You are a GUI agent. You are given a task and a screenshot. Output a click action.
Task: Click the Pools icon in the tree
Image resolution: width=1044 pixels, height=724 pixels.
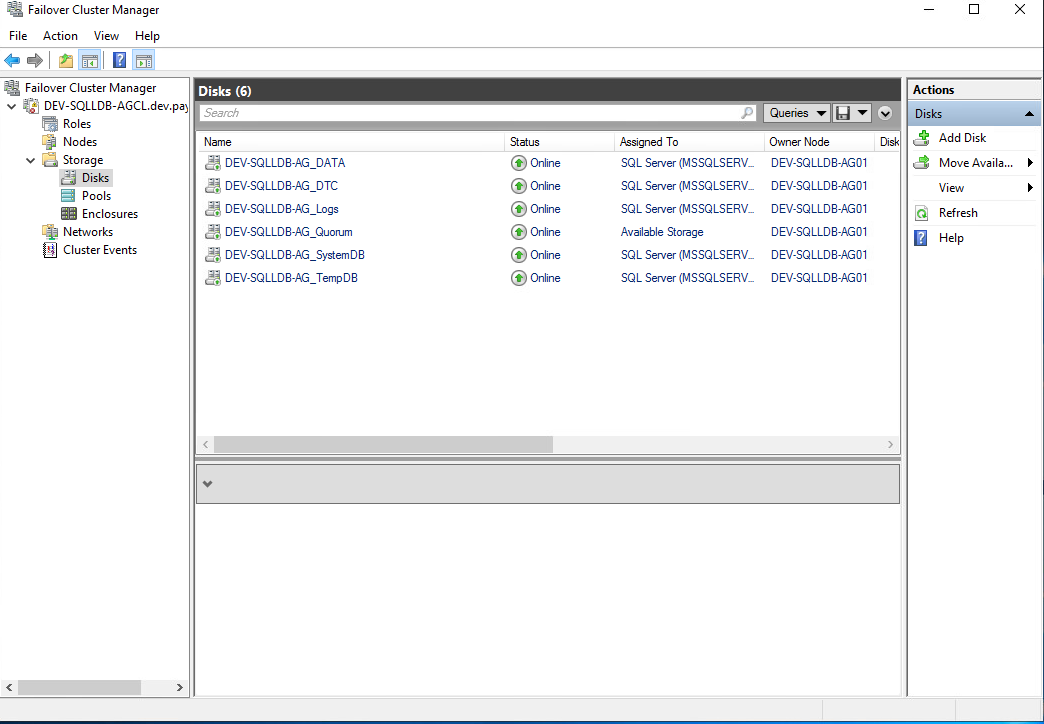tap(68, 195)
